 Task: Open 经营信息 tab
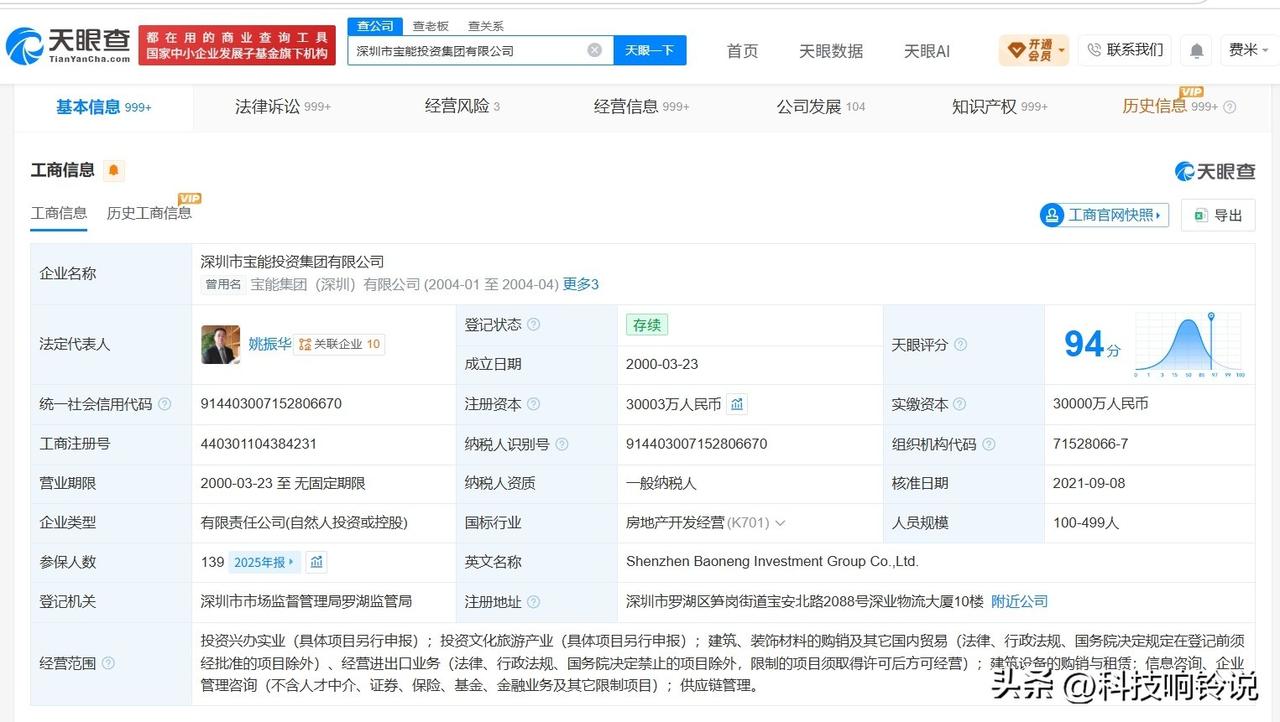(642, 106)
